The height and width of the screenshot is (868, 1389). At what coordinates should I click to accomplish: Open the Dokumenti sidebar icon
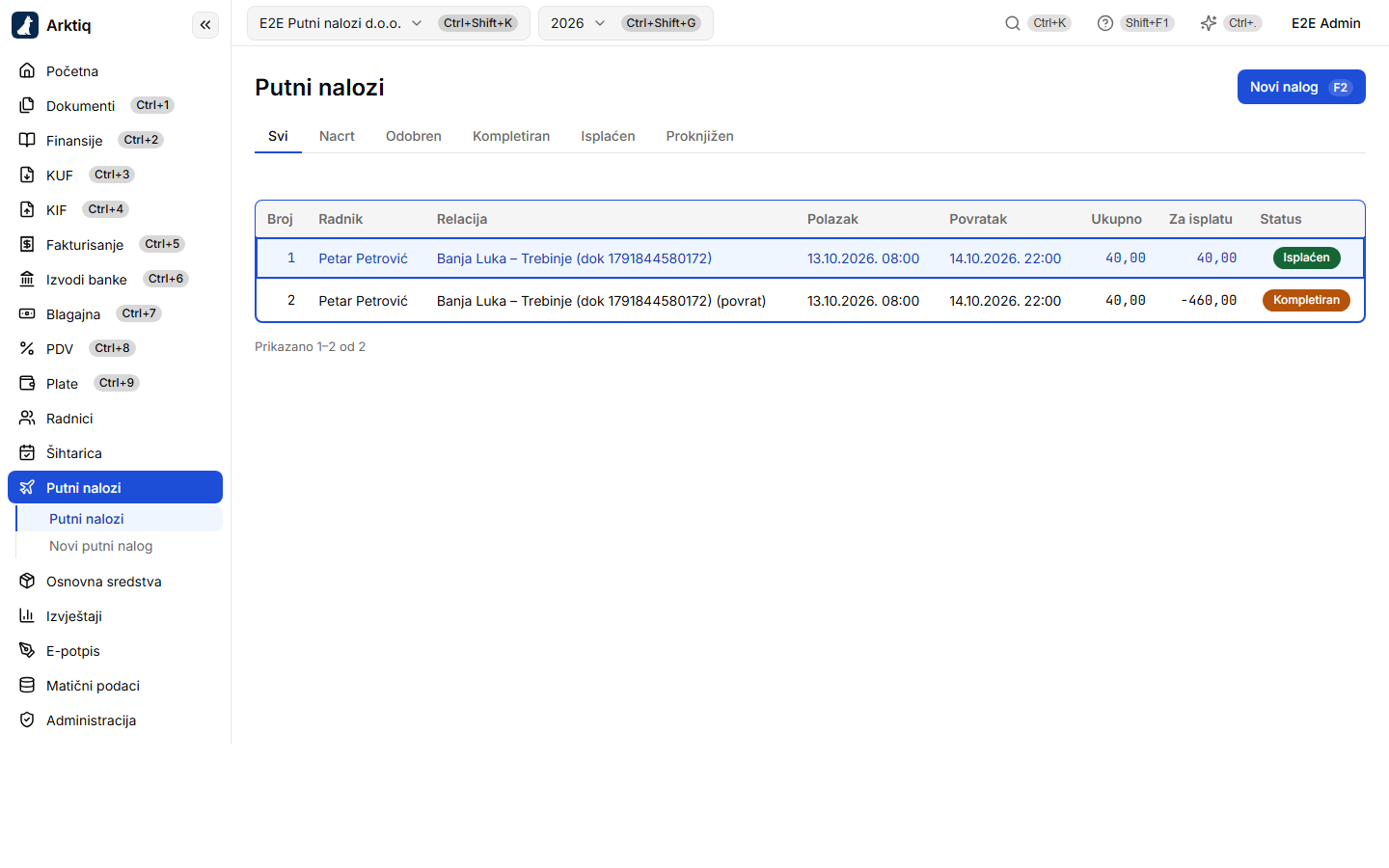coord(27,106)
